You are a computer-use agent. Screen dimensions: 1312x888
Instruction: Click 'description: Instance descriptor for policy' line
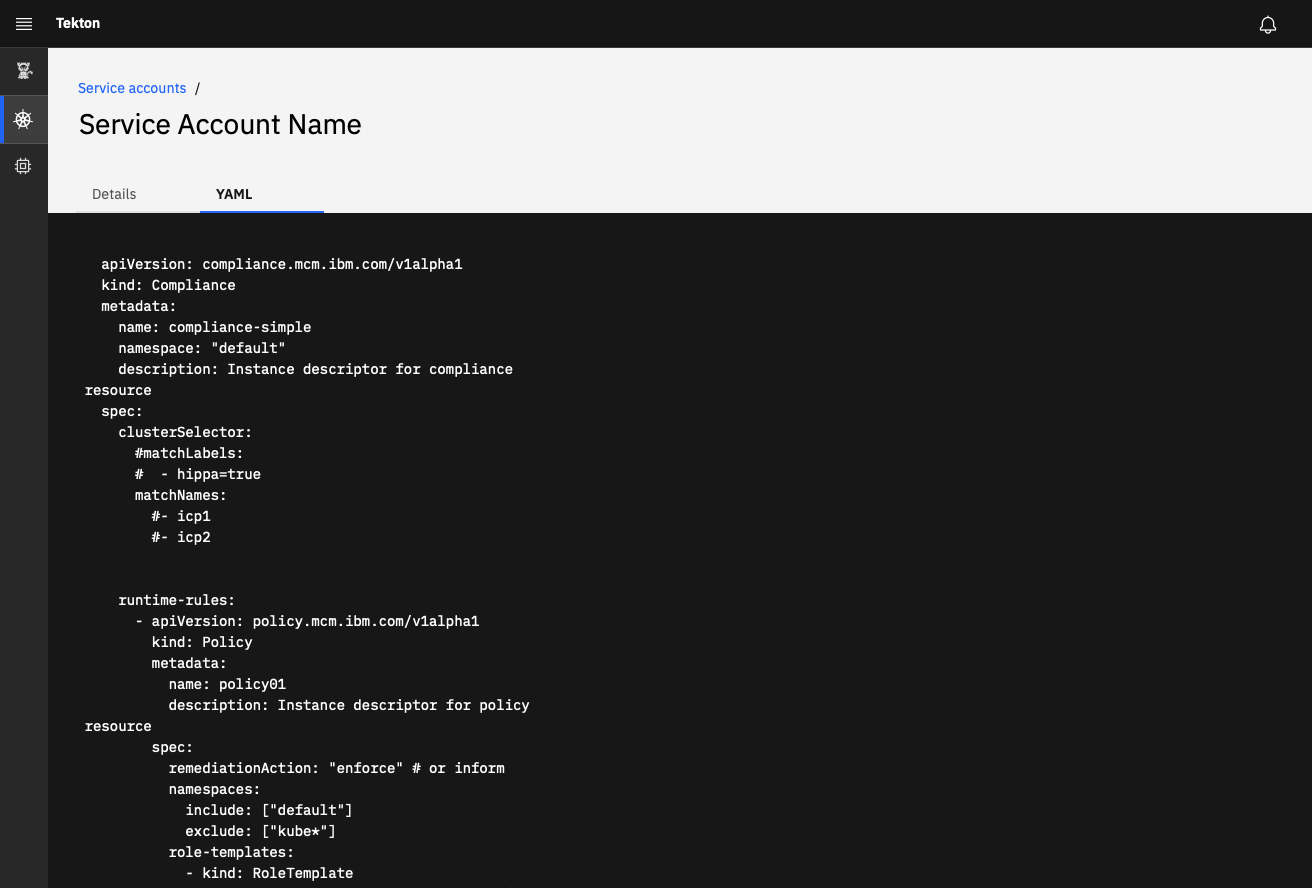click(x=349, y=705)
